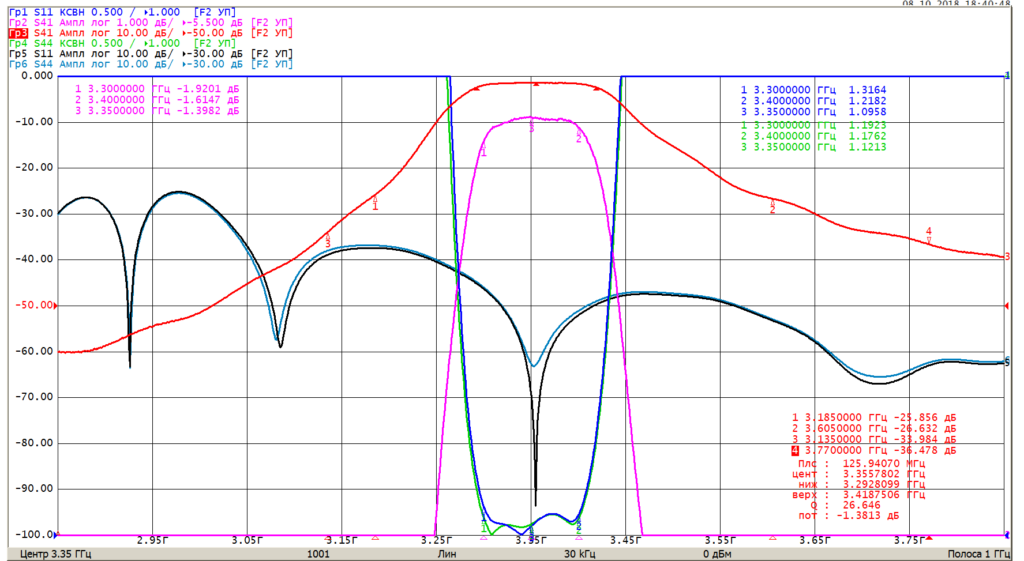Activate the Гр4 S44 КСВН green trace line
1024x561 pixels.
[x=122, y=43]
